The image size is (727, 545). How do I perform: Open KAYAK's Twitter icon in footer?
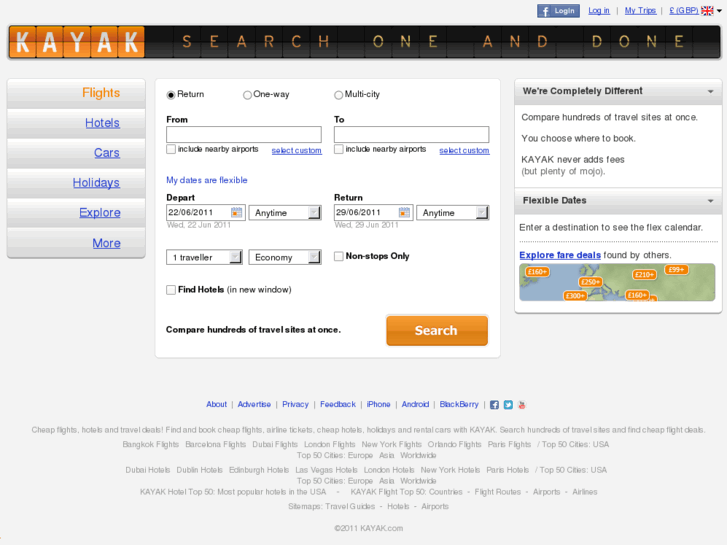(x=508, y=404)
